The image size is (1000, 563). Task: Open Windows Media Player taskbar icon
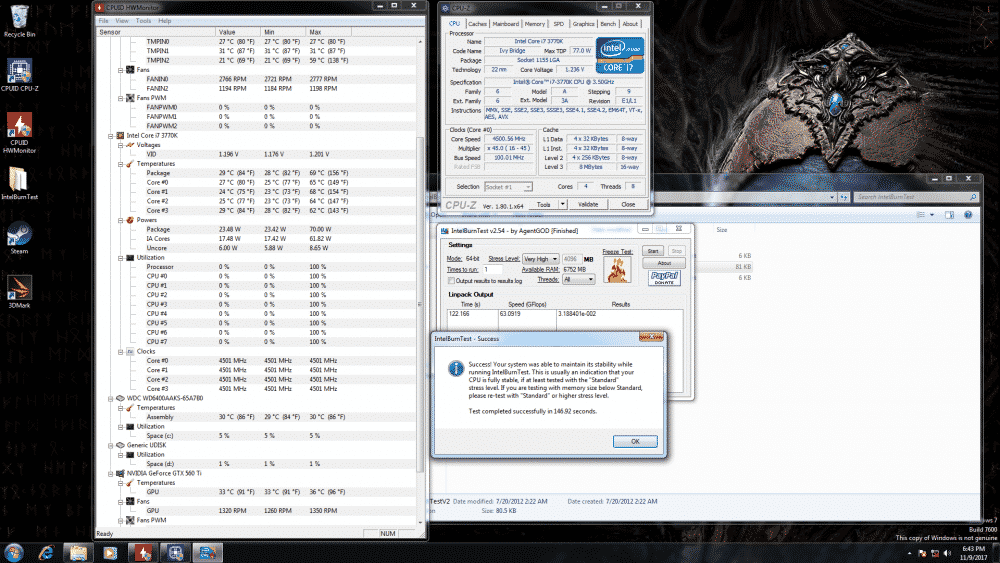coord(110,552)
